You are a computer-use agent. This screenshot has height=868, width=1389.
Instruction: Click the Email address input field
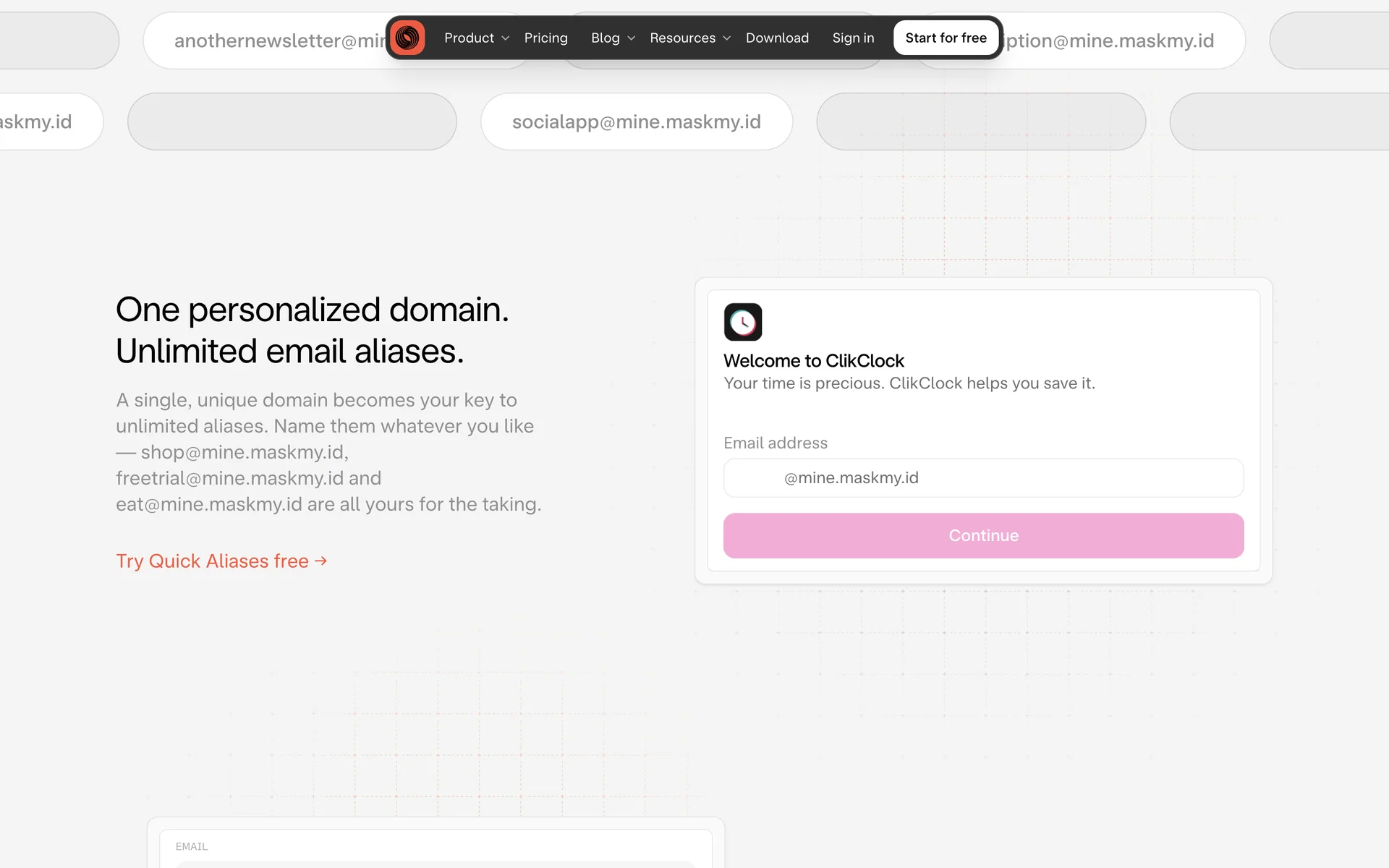coord(982,477)
